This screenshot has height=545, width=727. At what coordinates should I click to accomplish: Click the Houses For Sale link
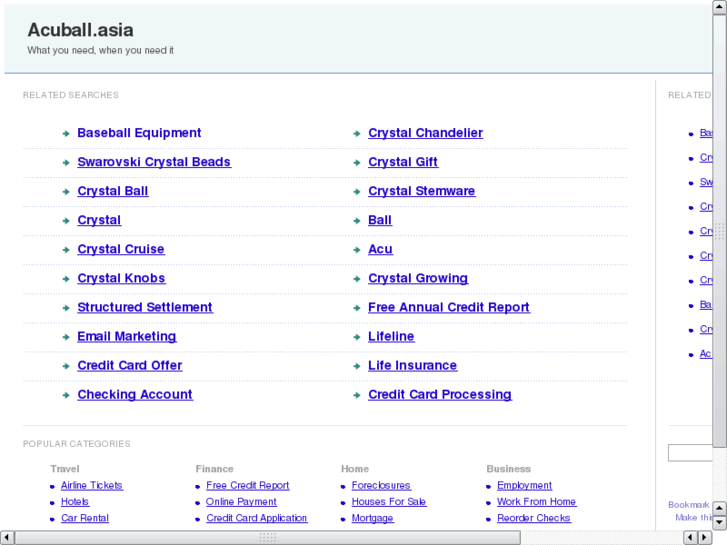pos(389,502)
